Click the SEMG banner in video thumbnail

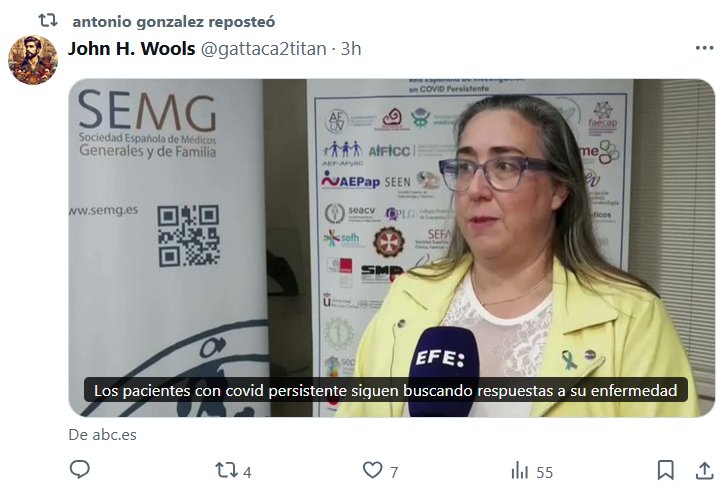pos(147,124)
